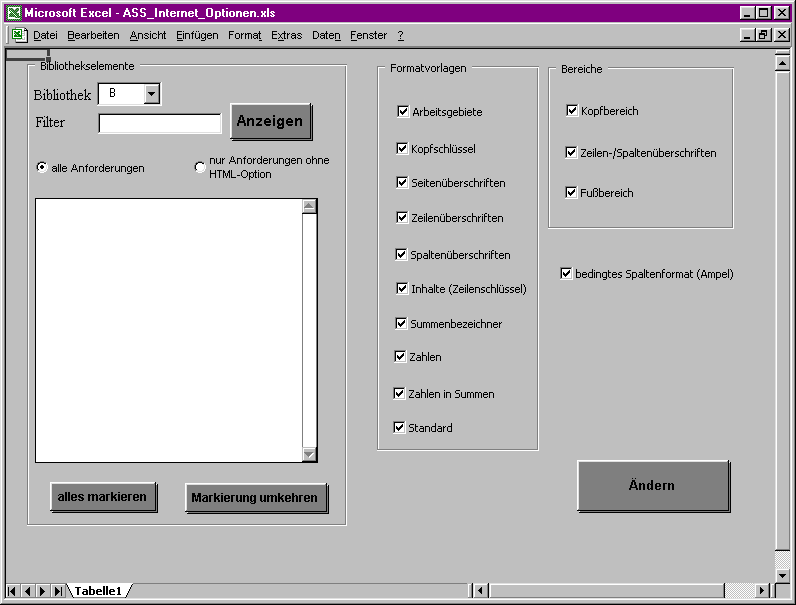Screen dimensions: 796x605
Task: Open the Format menu
Action: [244, 35]
